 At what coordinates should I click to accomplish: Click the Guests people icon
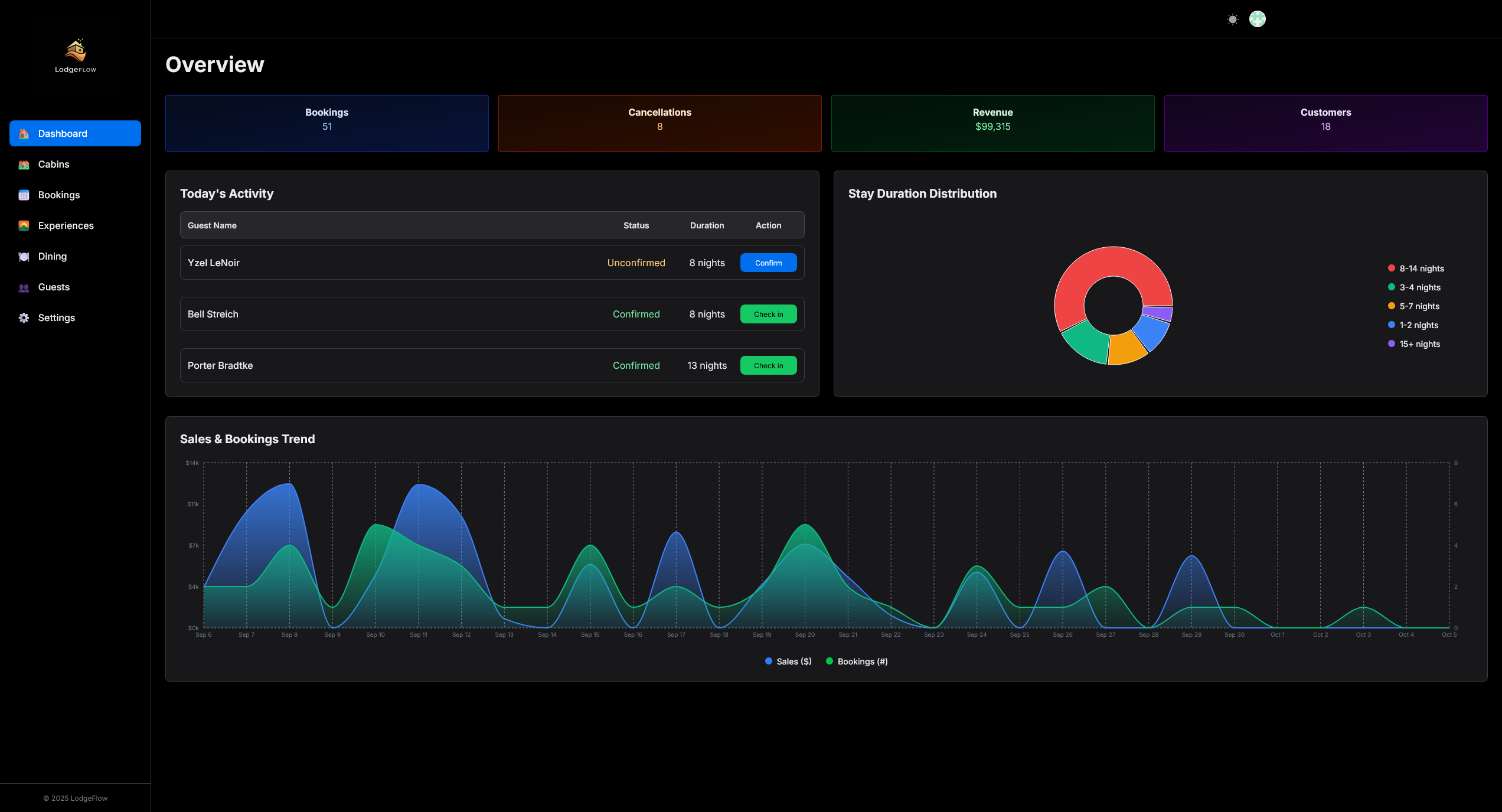click(x=24, y=287)
